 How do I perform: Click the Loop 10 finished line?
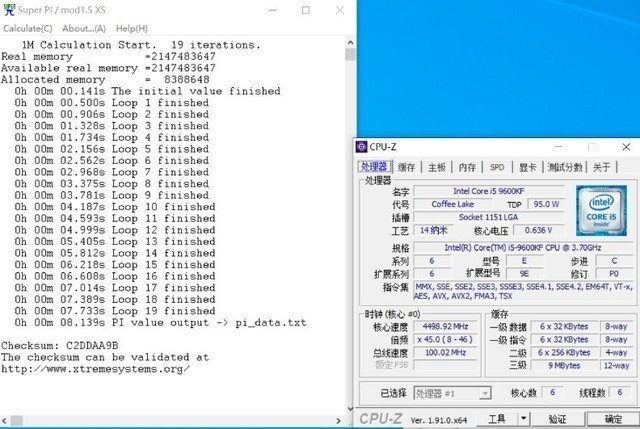click(x=115, y=207)
